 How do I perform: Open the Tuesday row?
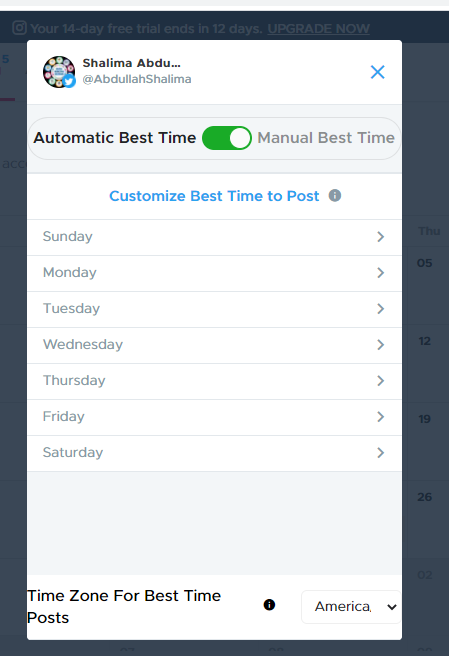coord(214,309)
